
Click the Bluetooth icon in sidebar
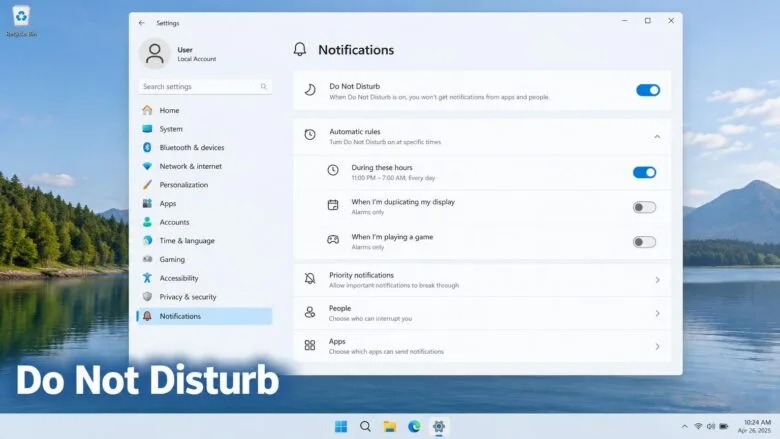147,147
